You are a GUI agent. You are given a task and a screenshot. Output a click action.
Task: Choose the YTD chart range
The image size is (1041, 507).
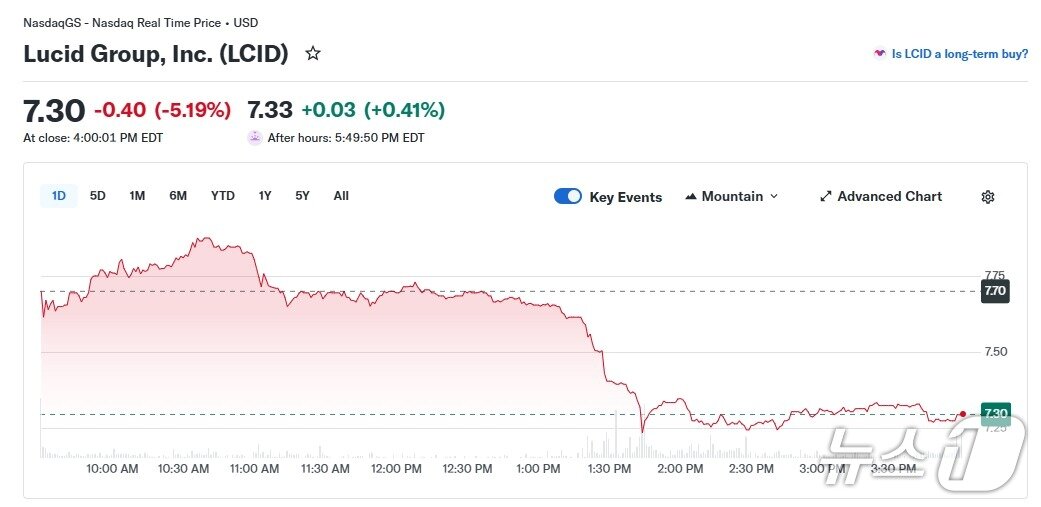(x=222, y=196)
